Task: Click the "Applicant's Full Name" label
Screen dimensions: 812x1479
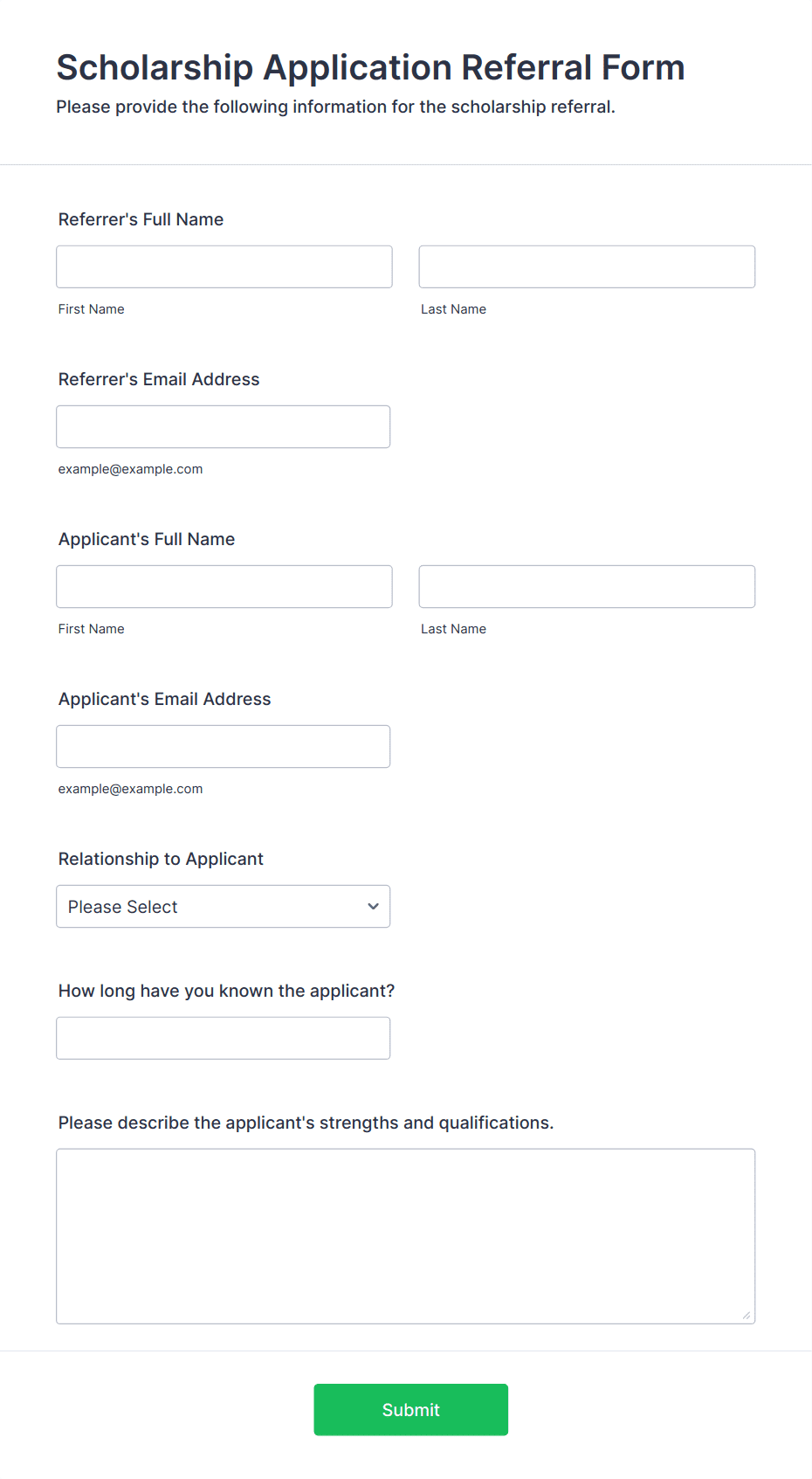Action: click(x=147, y=539)
